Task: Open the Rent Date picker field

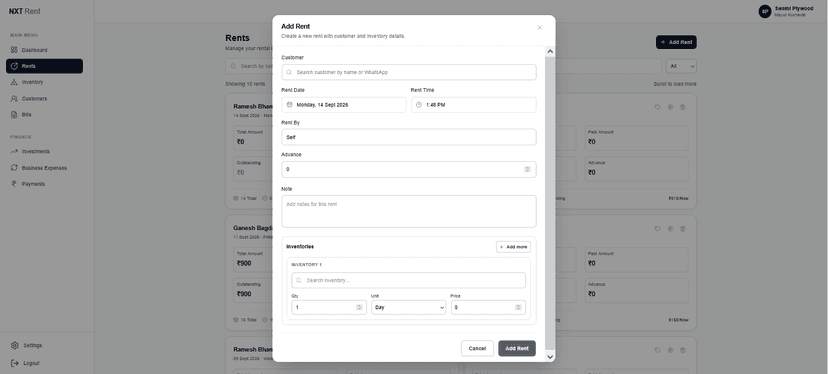Action: click(x=344, y=105)
